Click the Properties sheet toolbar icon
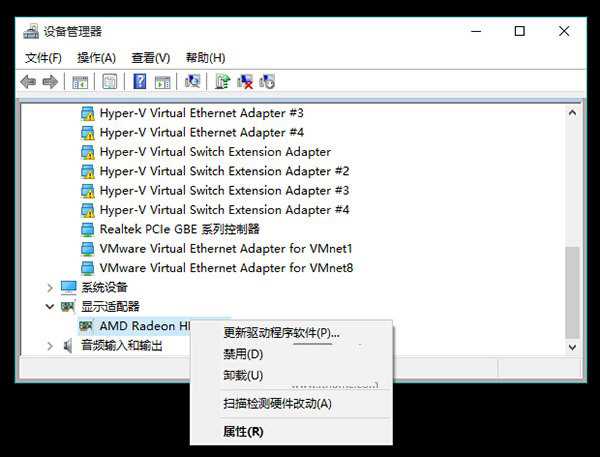This screenshot has height=457, width=600. click(110, 82)
